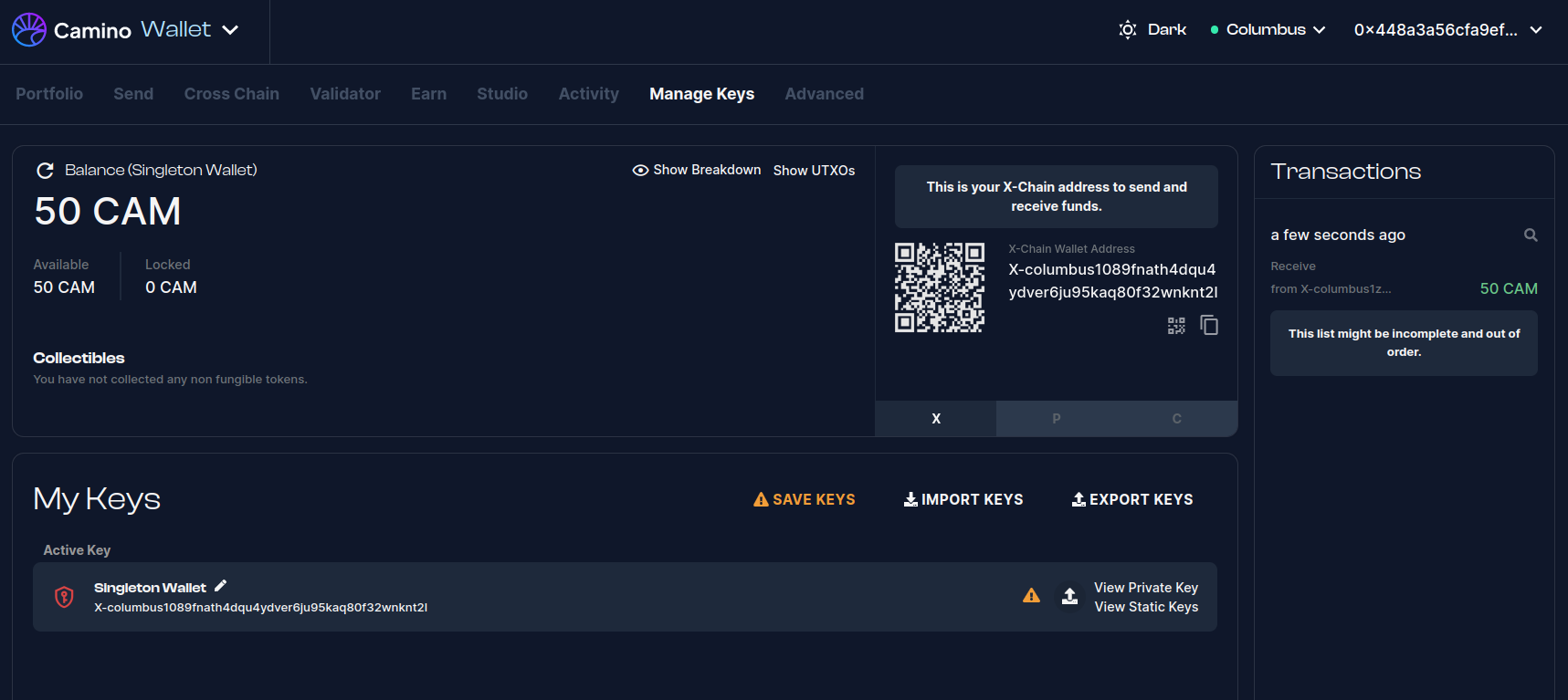Click the Save Keys button
Screen dimensions: 1568x700
804,499
